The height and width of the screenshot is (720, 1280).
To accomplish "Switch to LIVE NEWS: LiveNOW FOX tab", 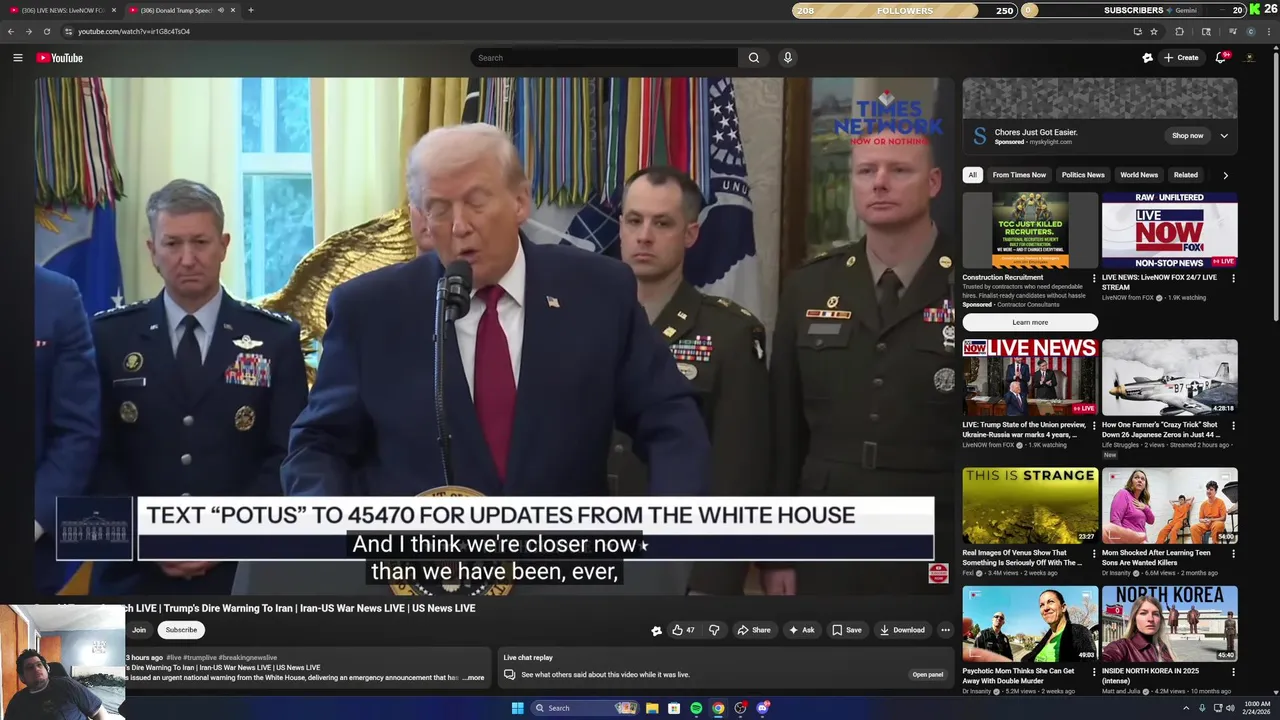I will tap(62, 10).
